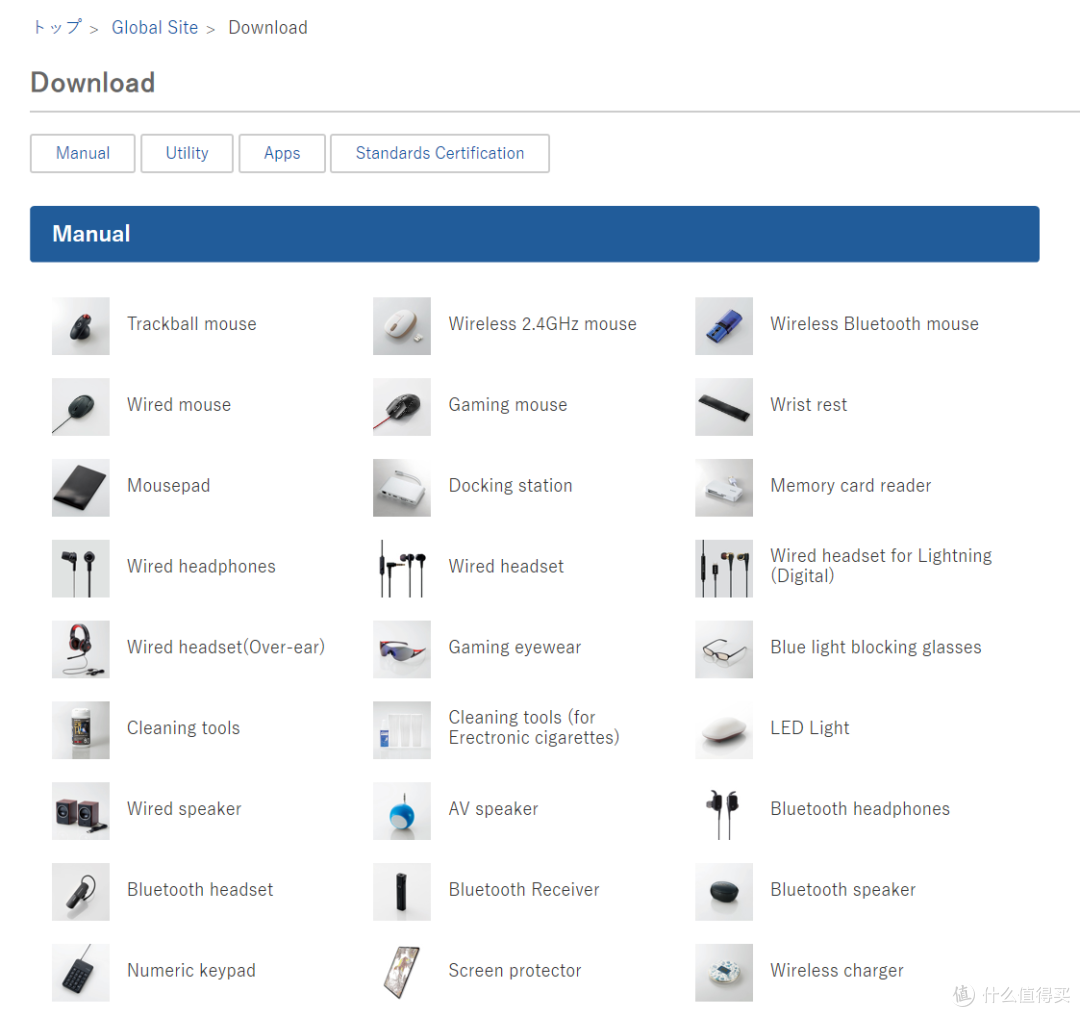Image resolution: width=1080 pixels, height=1017 pixels.
Task: Open the Wireless 2.4GHz mouse text link
Action: (x=542, y=324)
